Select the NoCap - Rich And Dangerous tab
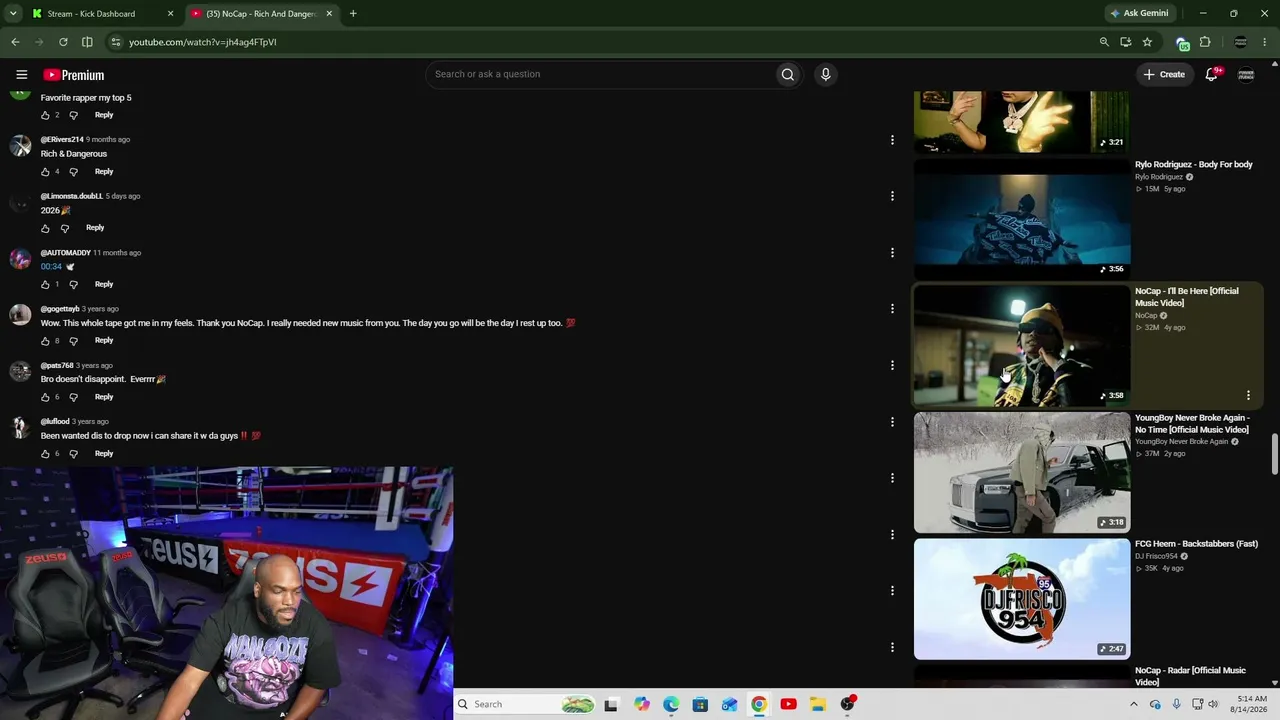 coord(261,14)
